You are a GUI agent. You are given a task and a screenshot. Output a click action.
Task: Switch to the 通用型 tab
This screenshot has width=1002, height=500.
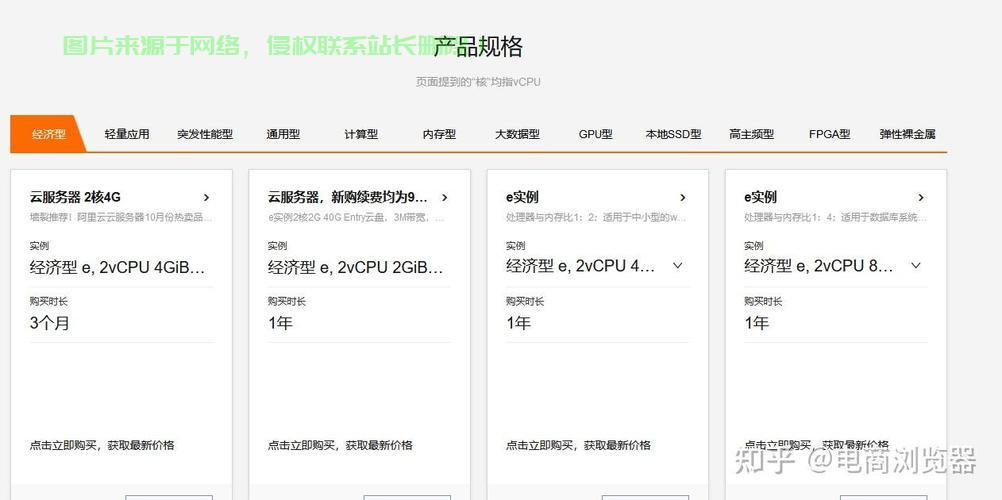[x=283, y=134]
